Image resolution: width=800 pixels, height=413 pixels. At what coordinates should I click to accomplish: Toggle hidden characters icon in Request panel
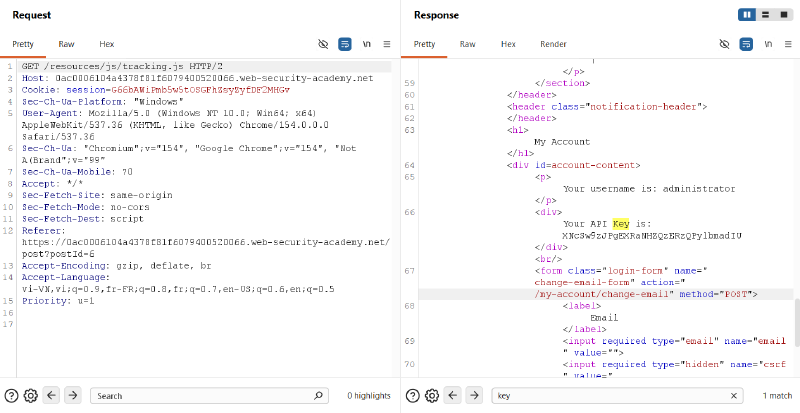pyautogui.click(x=323, y=44)
